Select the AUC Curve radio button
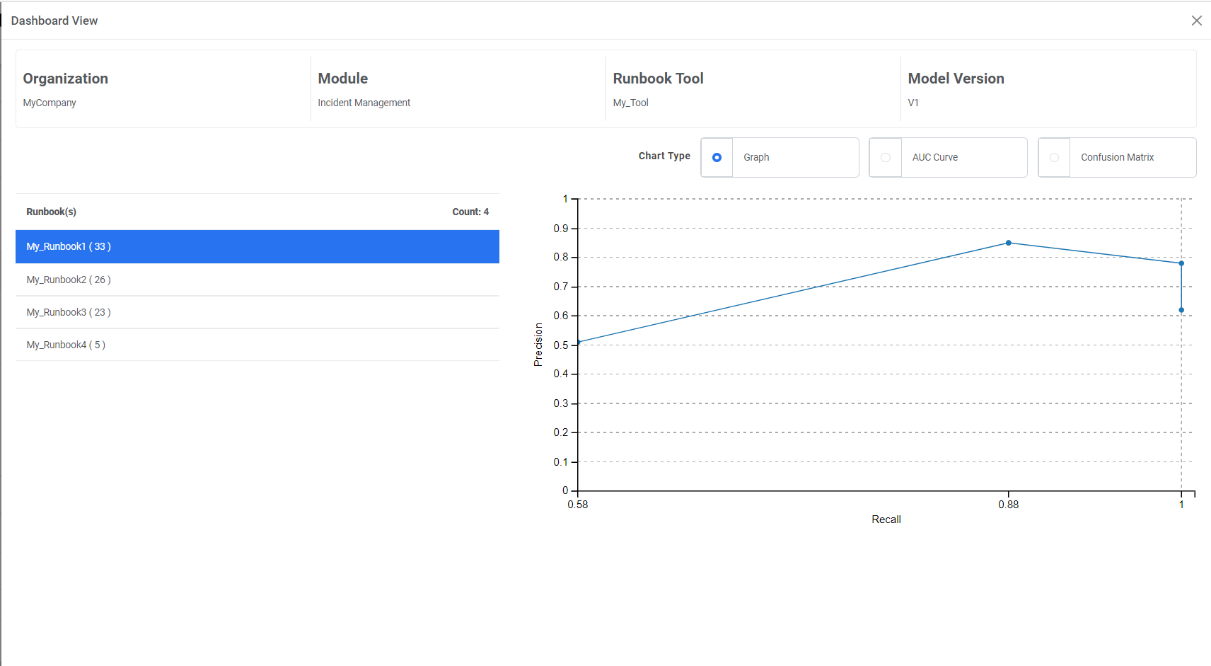 coord(885,158)
